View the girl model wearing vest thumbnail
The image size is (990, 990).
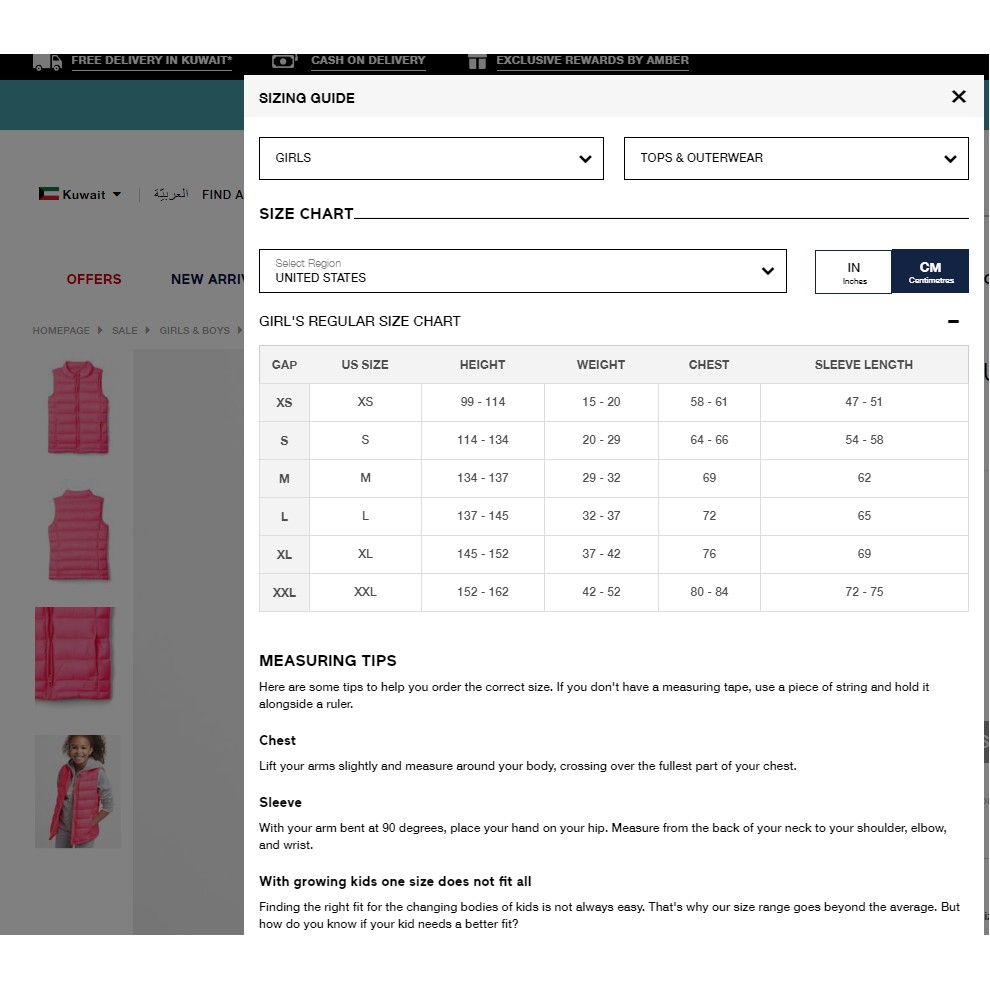pos(78,791)
